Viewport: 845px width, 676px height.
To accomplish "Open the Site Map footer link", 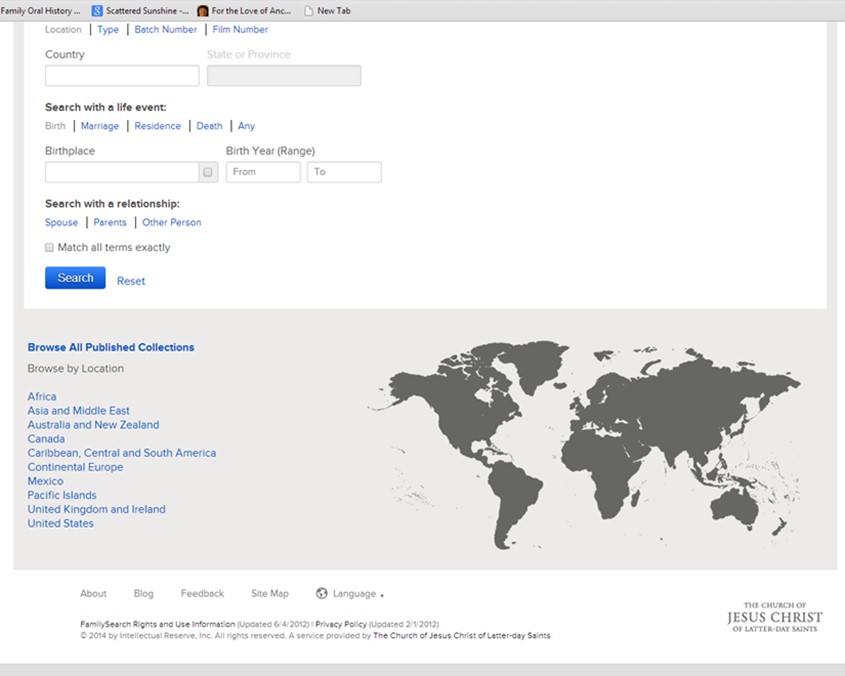I will (269, 594).
